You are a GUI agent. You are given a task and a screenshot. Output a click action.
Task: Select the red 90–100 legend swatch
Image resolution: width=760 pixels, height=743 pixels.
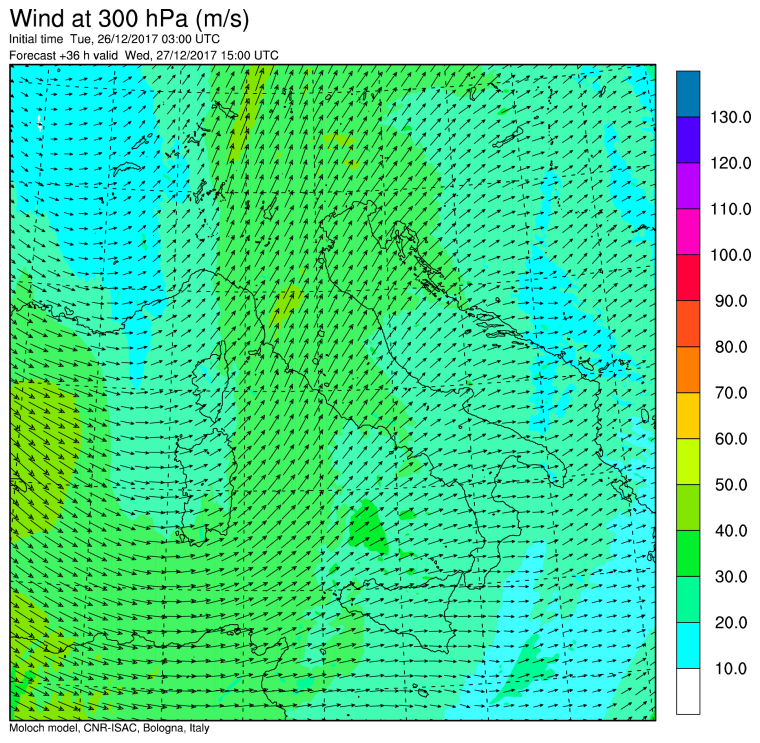point(688,278)
